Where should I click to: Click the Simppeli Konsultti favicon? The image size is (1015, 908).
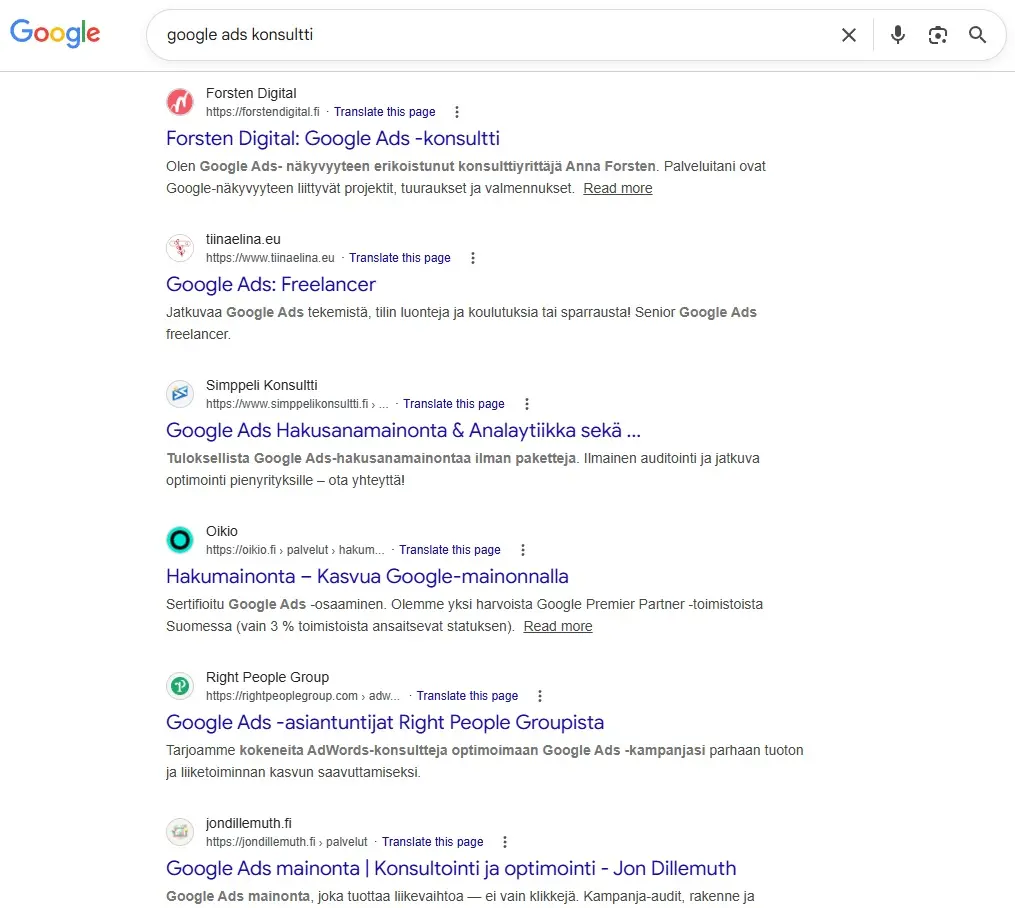pyautogui.click(x=180, y=393)
